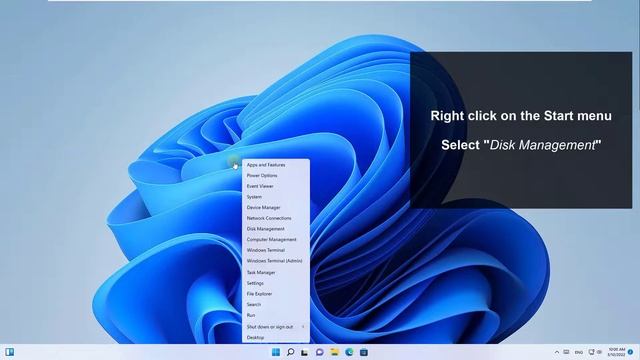Viewport: 640px width, 360px height.
Task: Open the Widgets icon at taskbar left
Action: pyautogui.click(x=9, y=352)
